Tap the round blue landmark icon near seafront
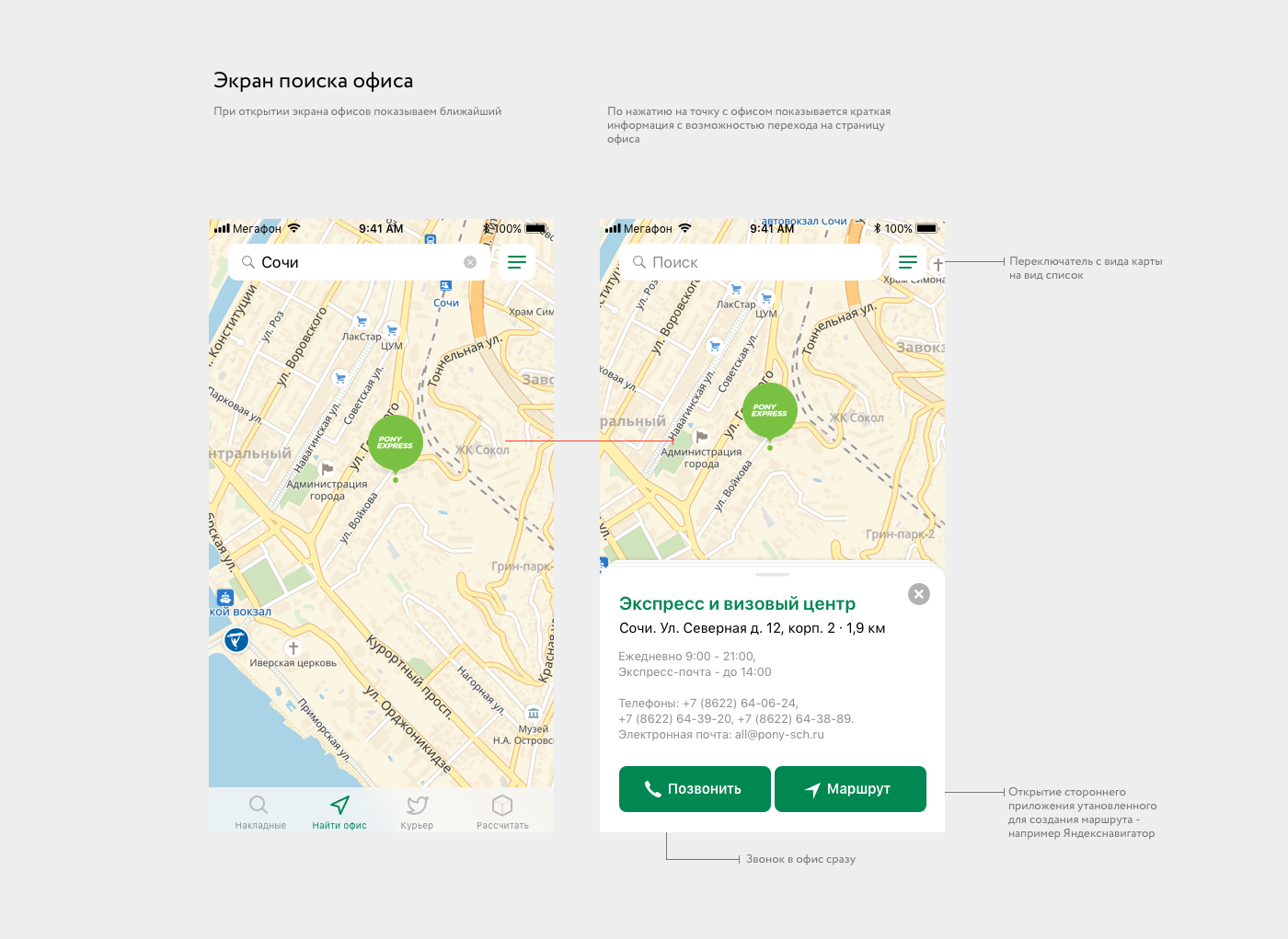Screen dimensions: 1288x939 point(236,639)
